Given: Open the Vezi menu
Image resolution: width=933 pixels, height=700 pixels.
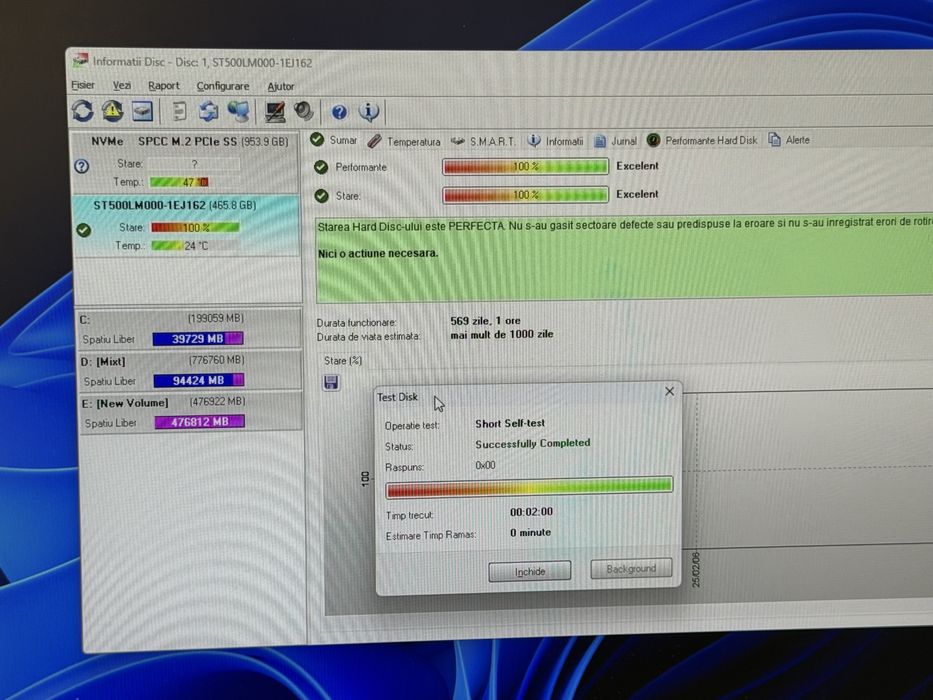Looking at the screenshot, I should 122,86.
